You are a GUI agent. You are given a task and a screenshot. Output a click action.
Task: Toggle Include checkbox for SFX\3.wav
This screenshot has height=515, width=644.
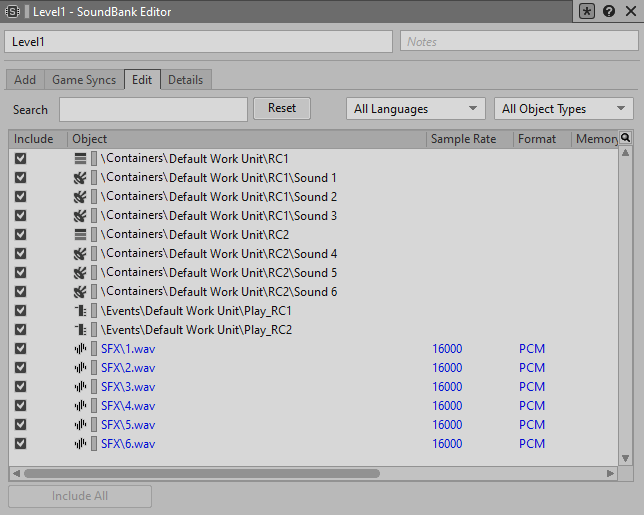click(x=21, y=387)
